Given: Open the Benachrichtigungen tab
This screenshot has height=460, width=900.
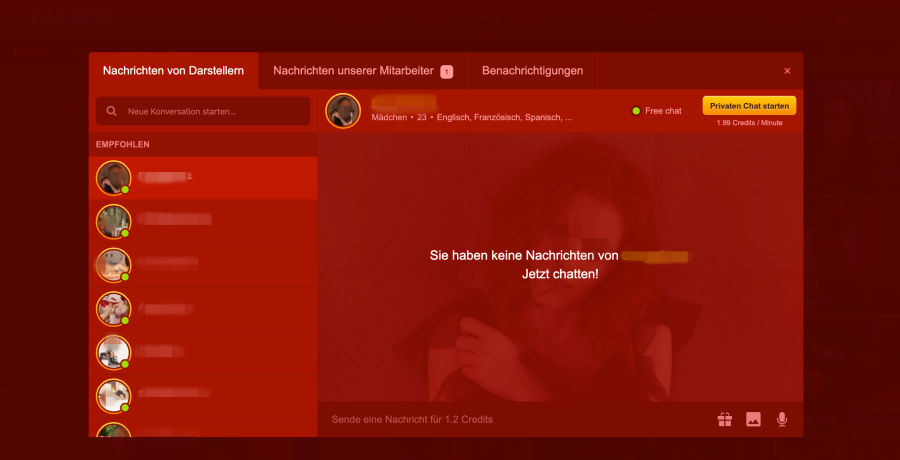Looking at the screenshot, I should 533,71.
